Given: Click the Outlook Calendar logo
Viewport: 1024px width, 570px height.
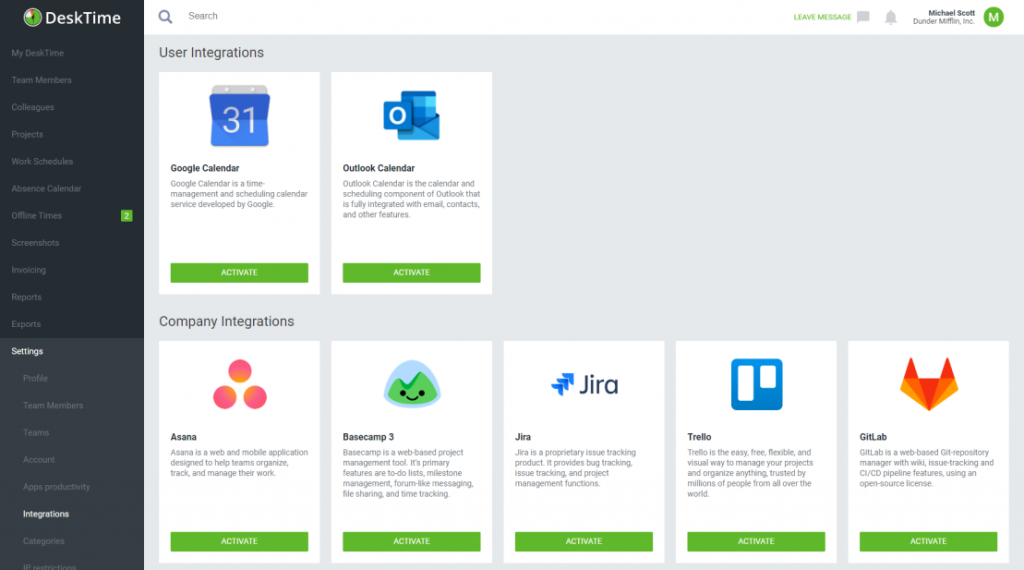Looking at the screenshot, I should 411,116.
